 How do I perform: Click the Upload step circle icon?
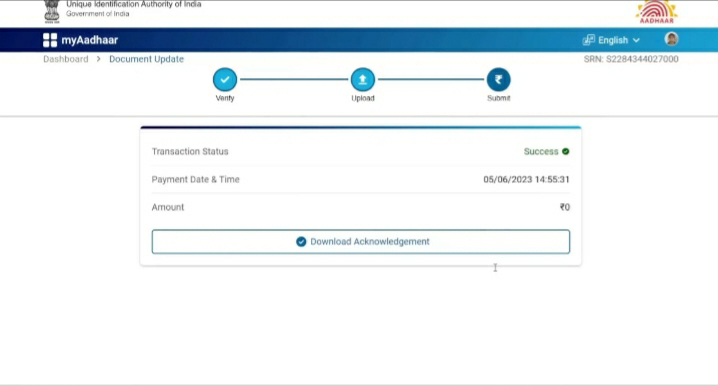pyautogui.click(x=363, y=80)
